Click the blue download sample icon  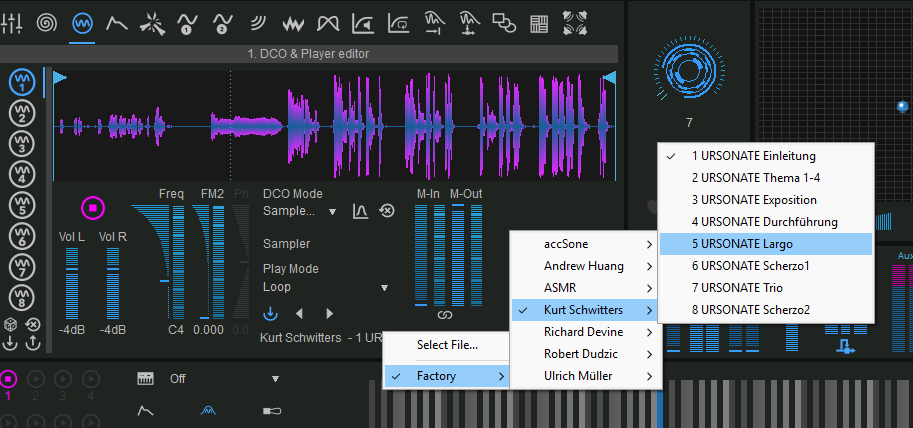click(x=270, y=313)
